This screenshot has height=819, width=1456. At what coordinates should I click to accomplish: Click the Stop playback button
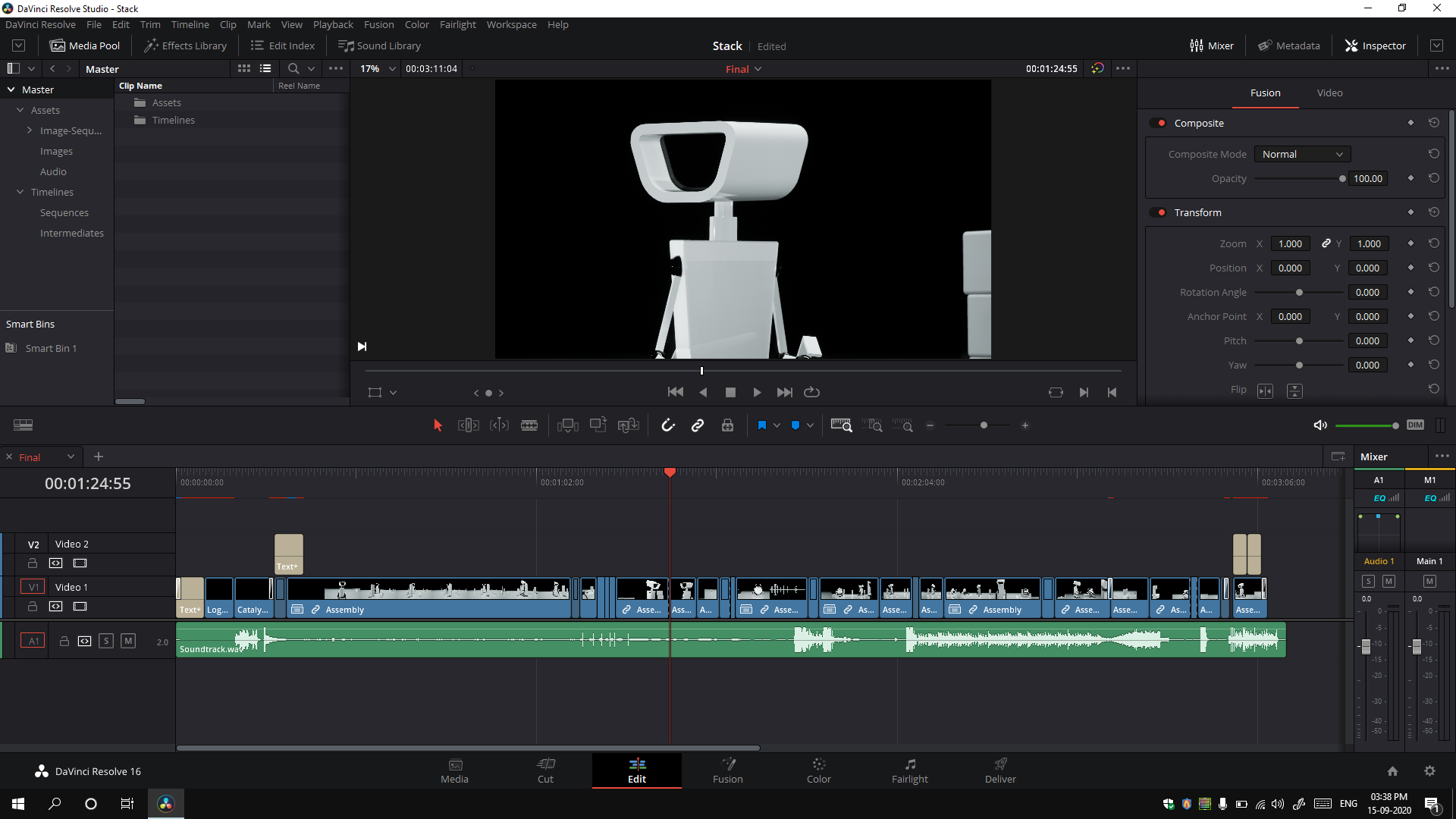730,392
